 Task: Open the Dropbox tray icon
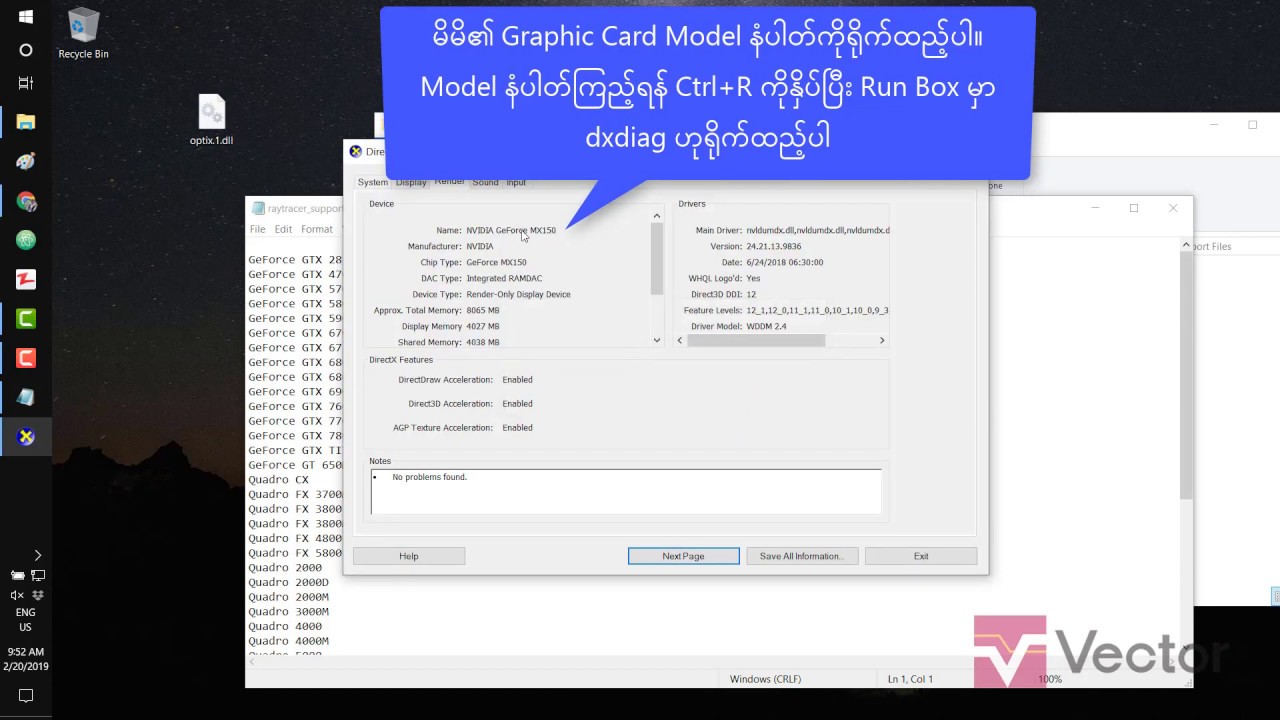click(x=38, y=595)
